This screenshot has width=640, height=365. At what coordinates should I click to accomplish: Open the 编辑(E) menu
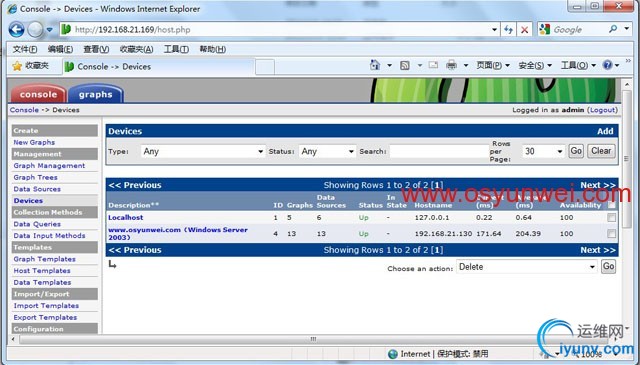[60, 49]
